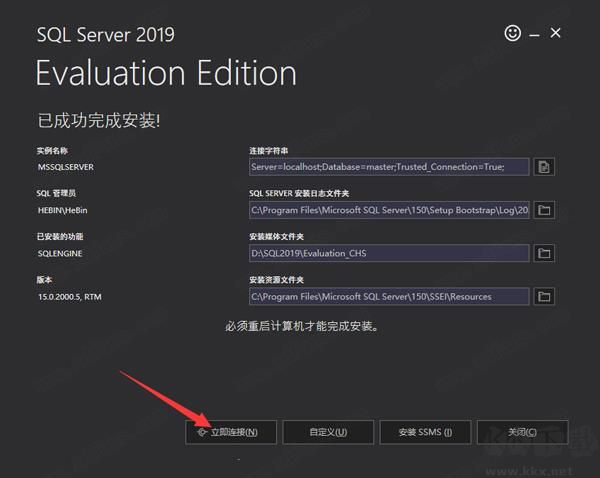The width and height of the screenshot is (600, 478).
Task: Select the D:\SQL2019\Evaluation_CHS path field
Action: (389, 253)
